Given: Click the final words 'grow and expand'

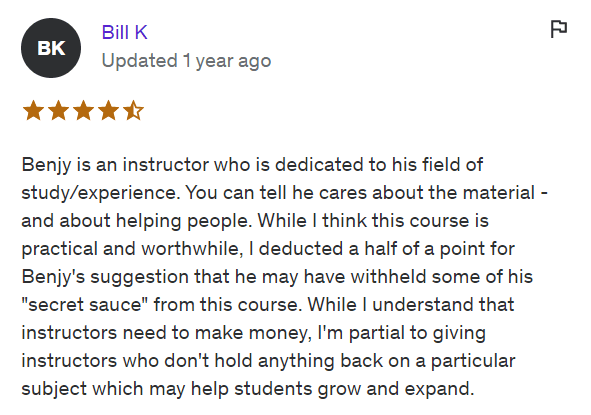Looking at the screenshot, I should (395, 389).
